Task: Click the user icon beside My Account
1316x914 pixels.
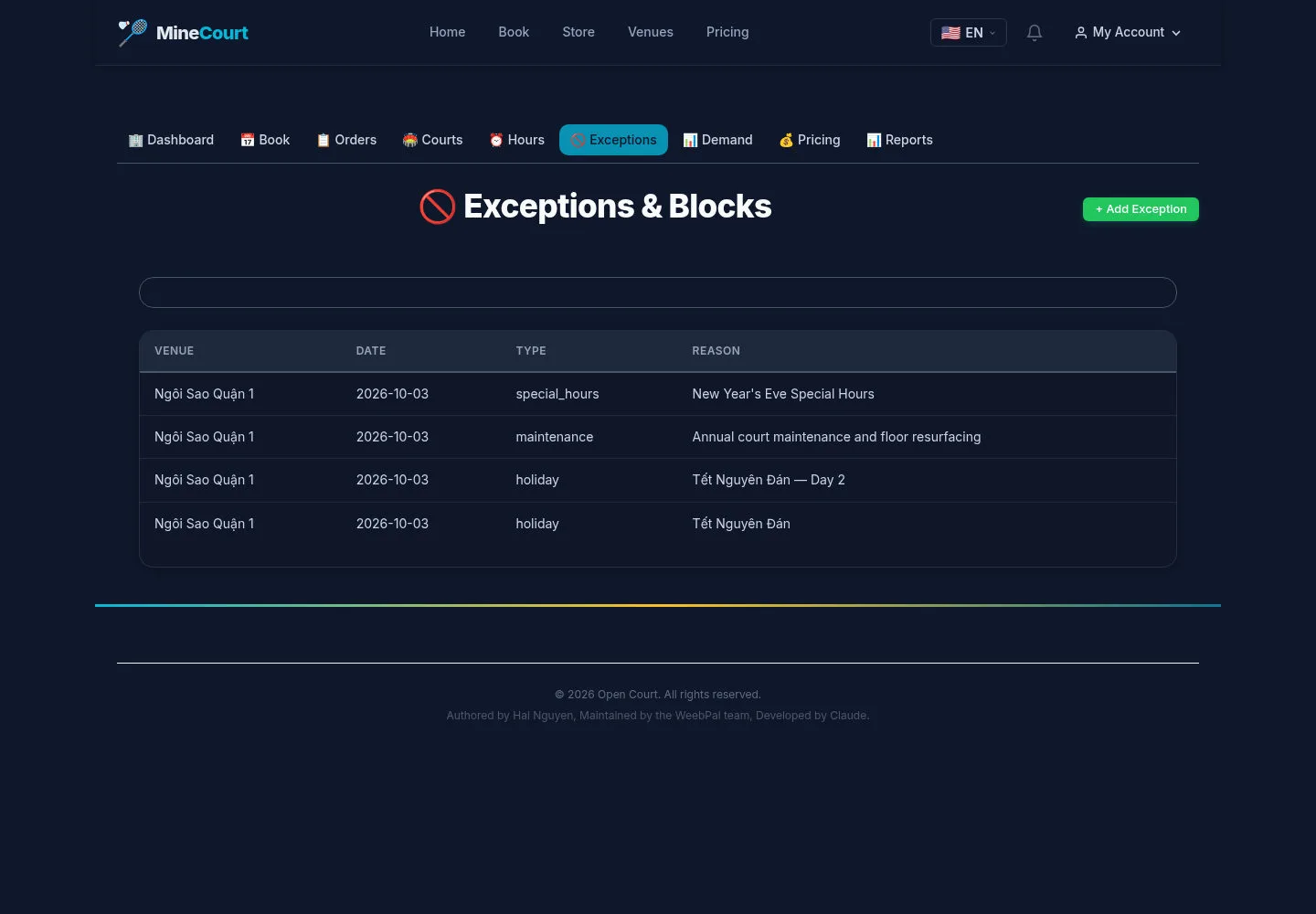Action: click(1081, 33)
